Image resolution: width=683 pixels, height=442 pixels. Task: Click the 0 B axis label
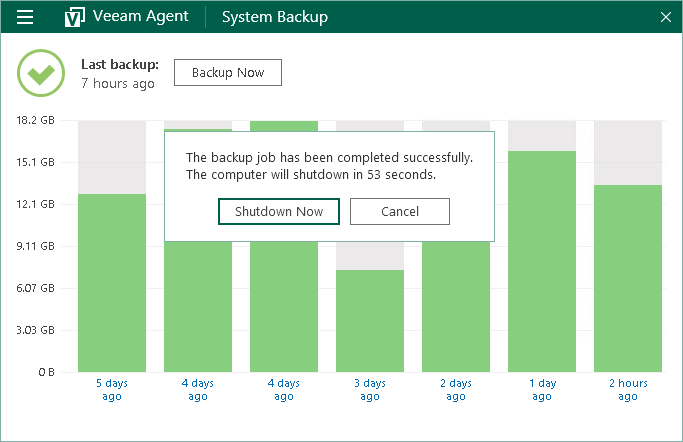click(46, 372)
